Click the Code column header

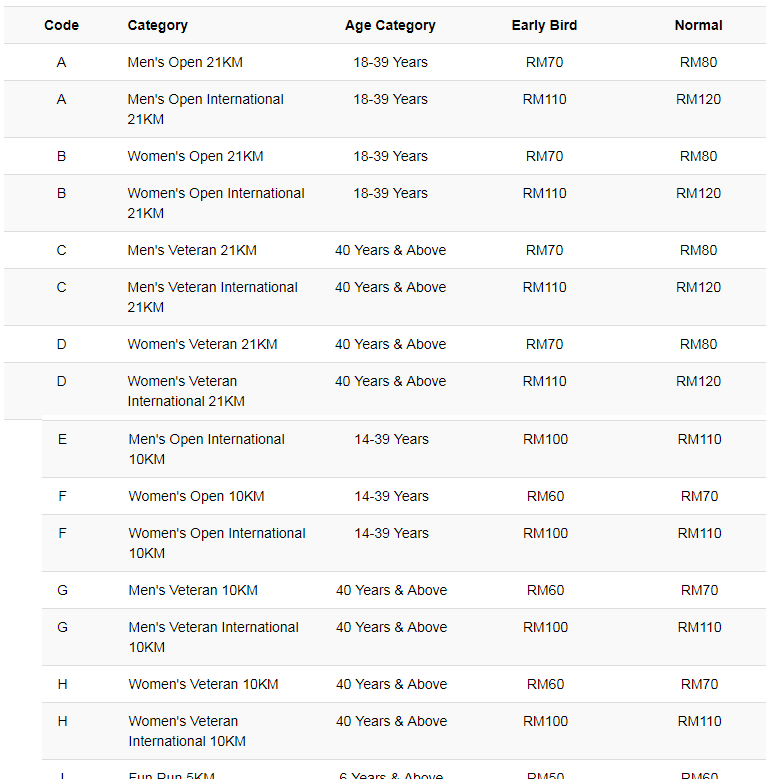click(61, 25)
